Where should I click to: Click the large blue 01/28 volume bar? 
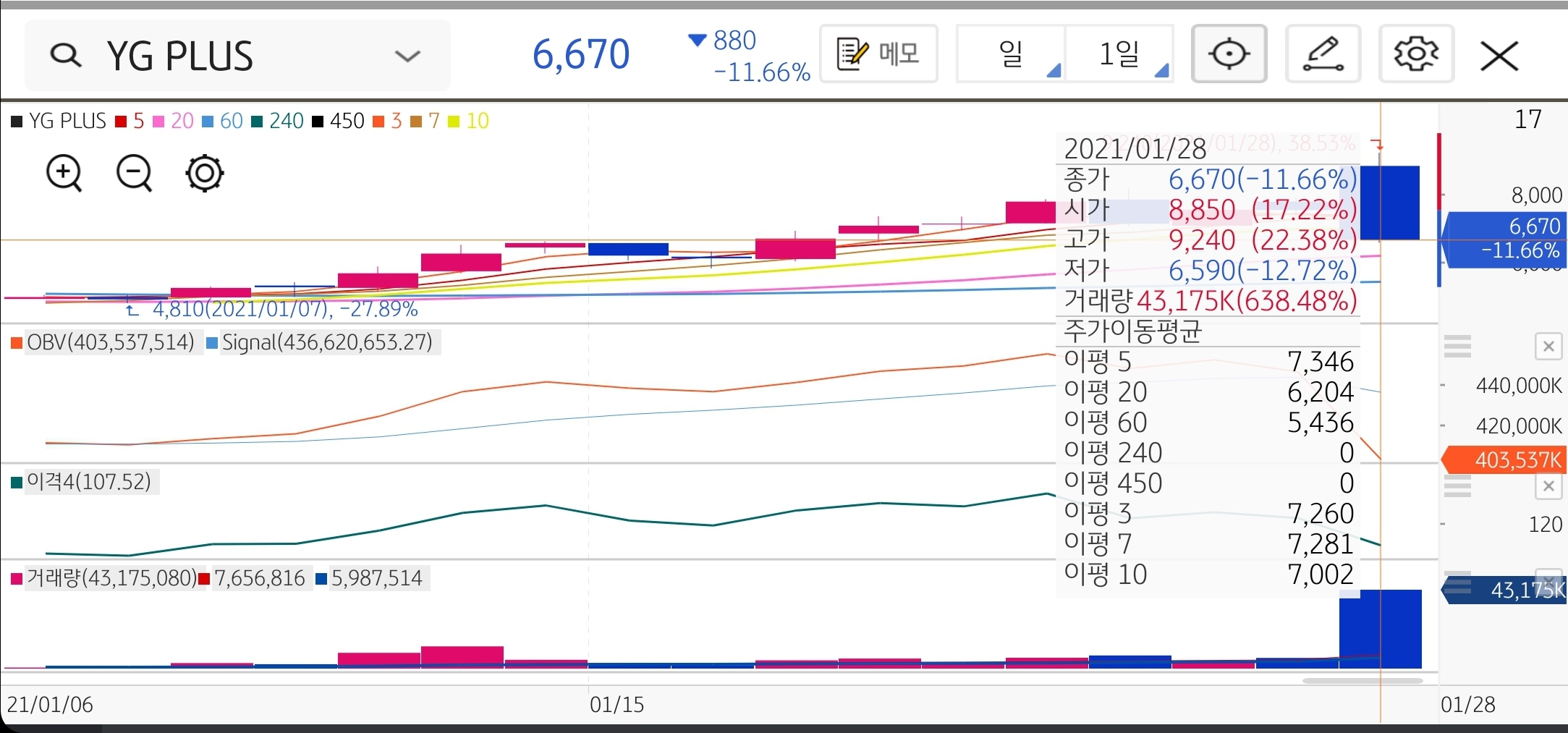pos(1381,629)
